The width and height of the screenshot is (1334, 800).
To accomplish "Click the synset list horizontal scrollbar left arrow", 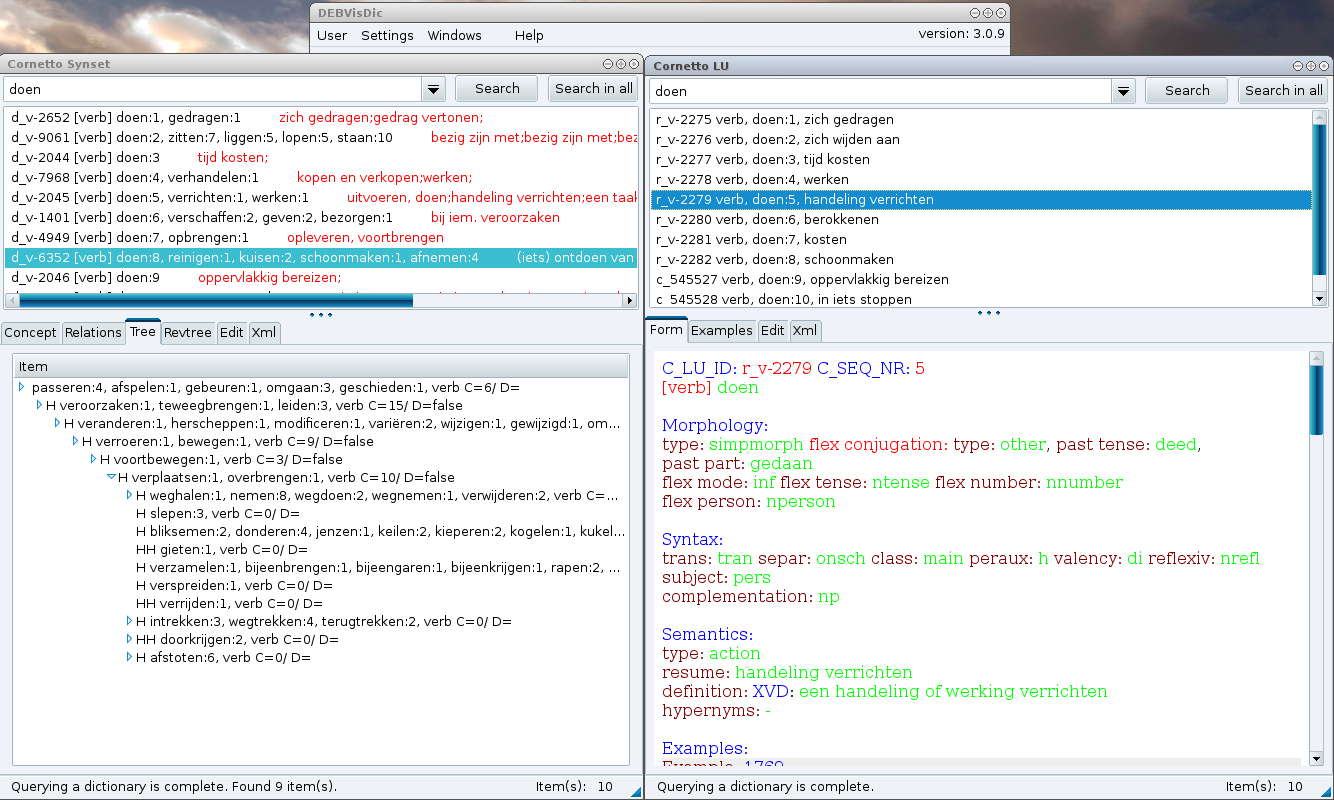I will (x=13, y=300).
